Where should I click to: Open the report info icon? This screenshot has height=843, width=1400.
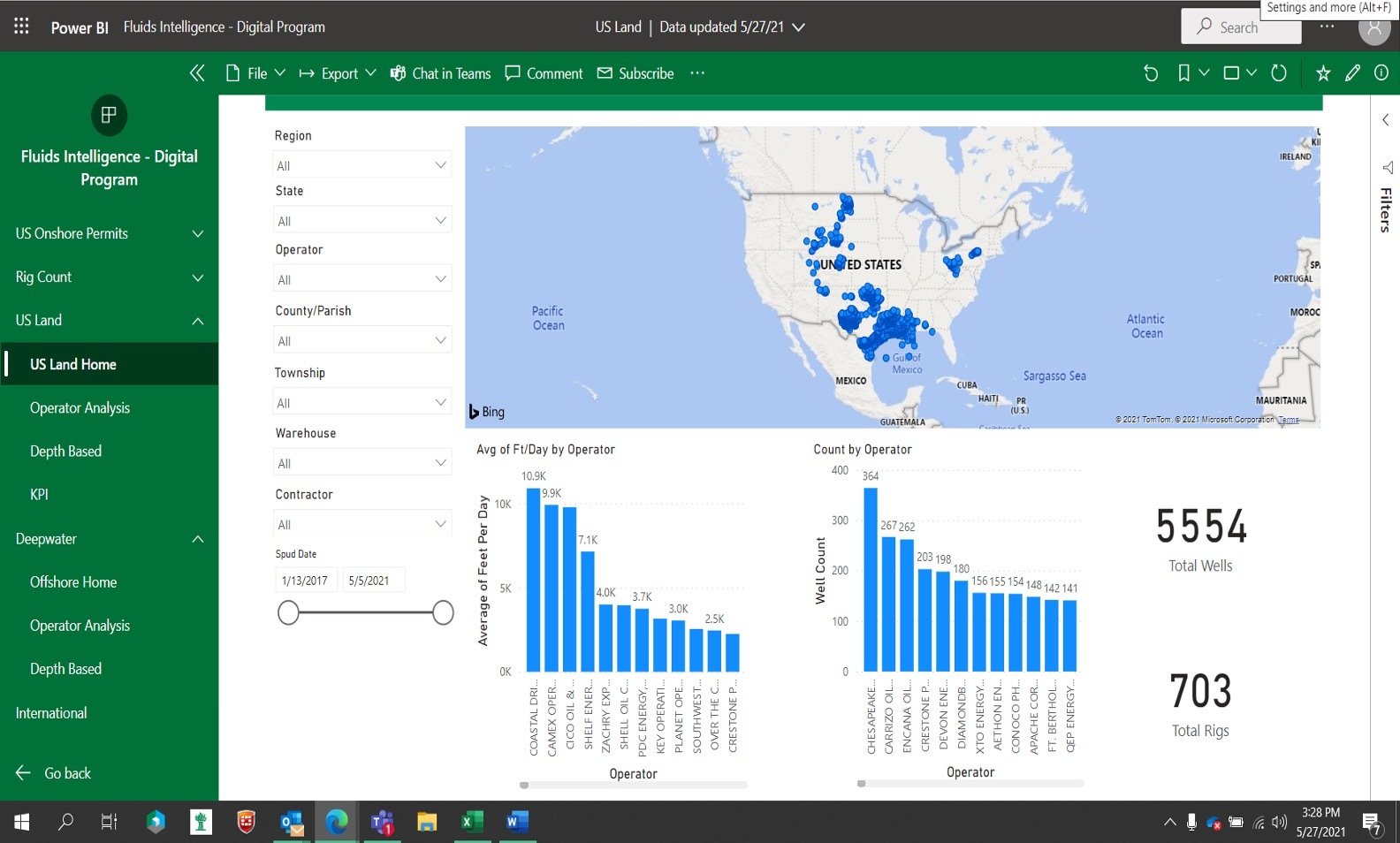(1381, 73)
